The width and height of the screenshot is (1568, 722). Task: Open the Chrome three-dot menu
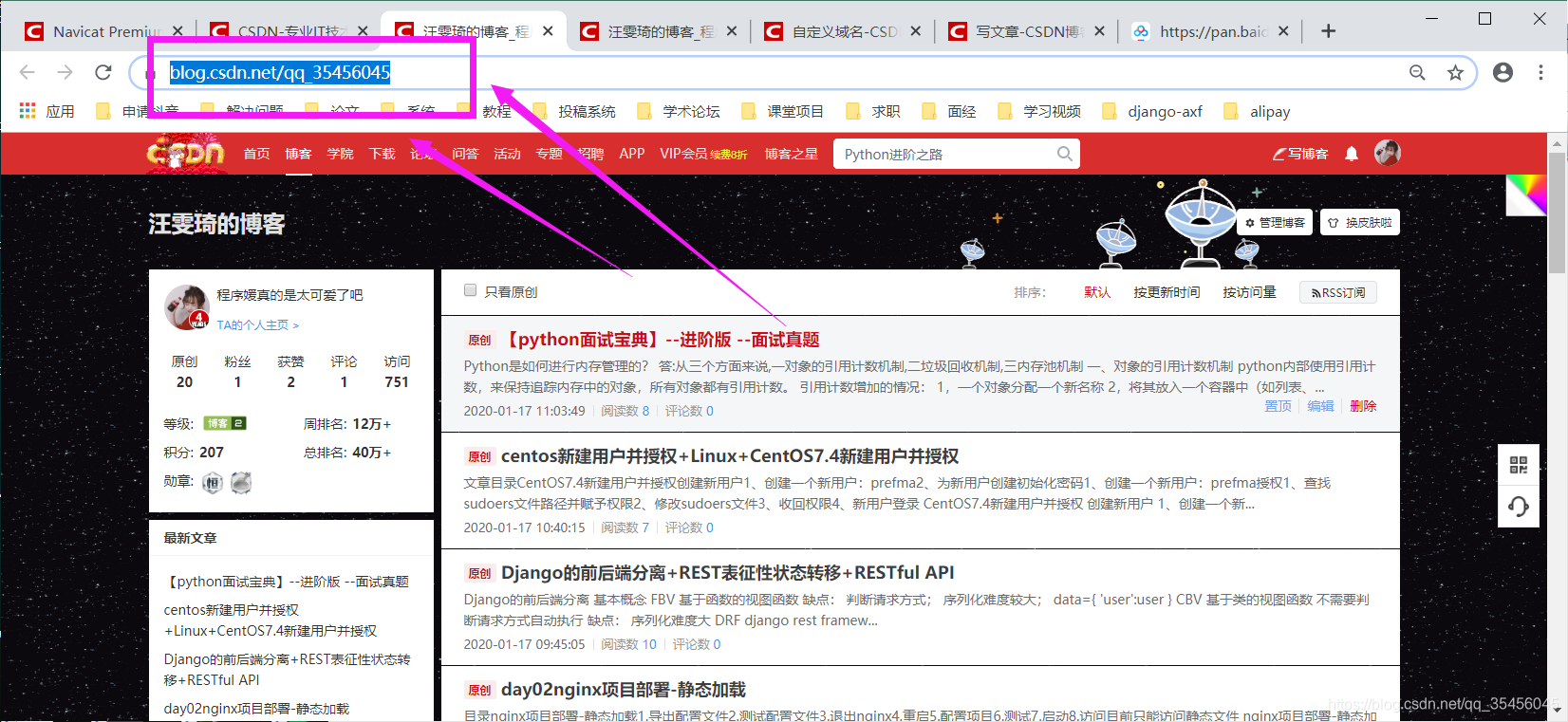pos(1541,72)
